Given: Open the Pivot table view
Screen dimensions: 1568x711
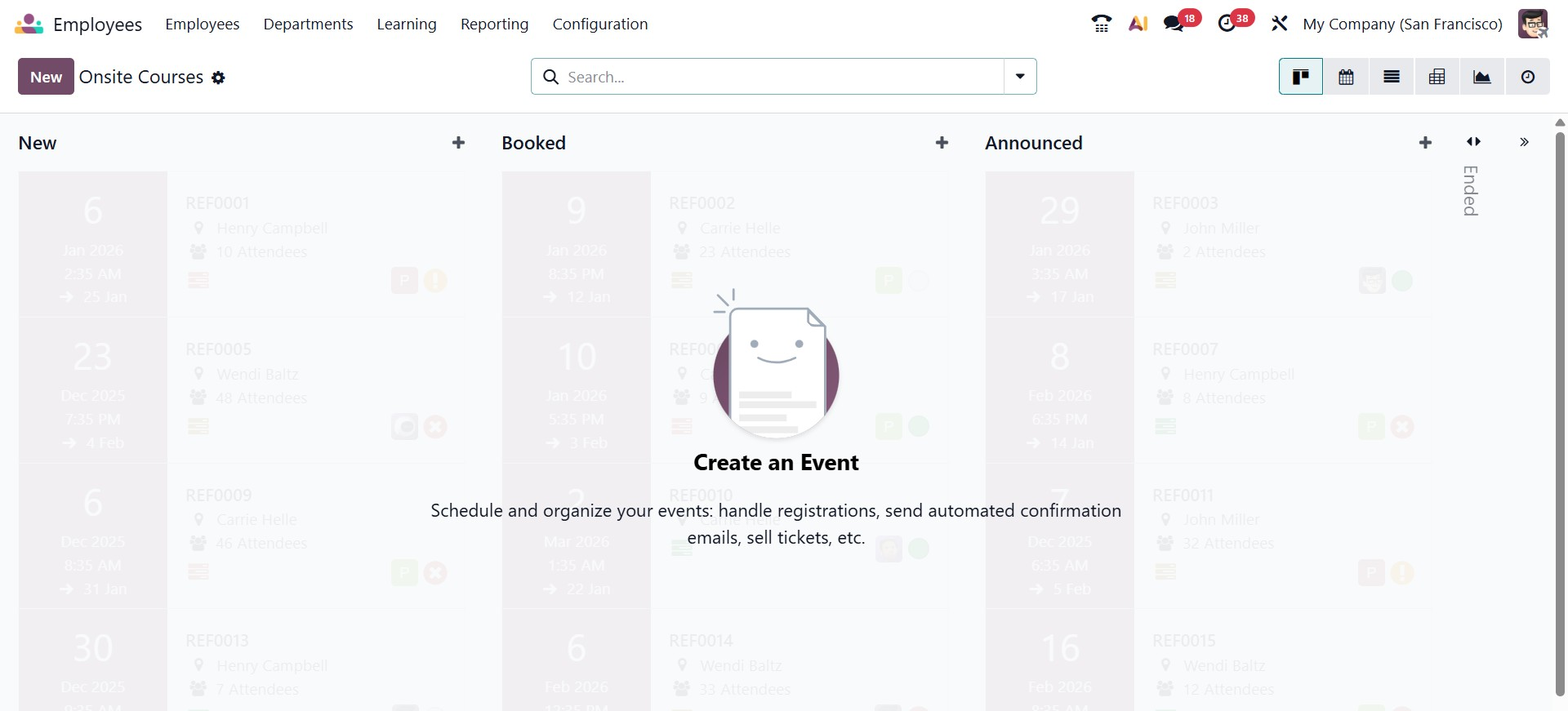Looking at the screenshot, I should point(1437,77).
